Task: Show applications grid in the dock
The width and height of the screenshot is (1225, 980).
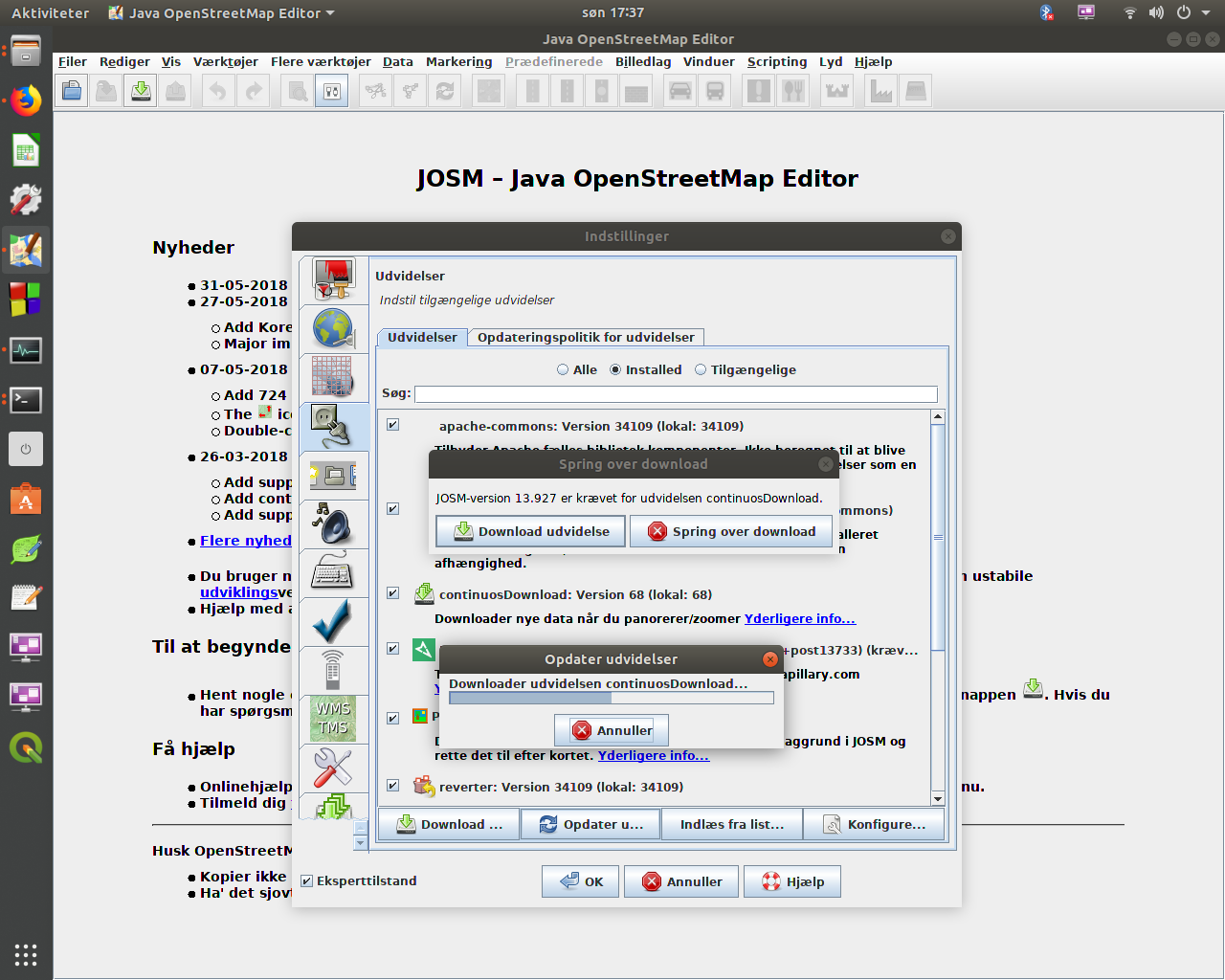Action: 26,954
